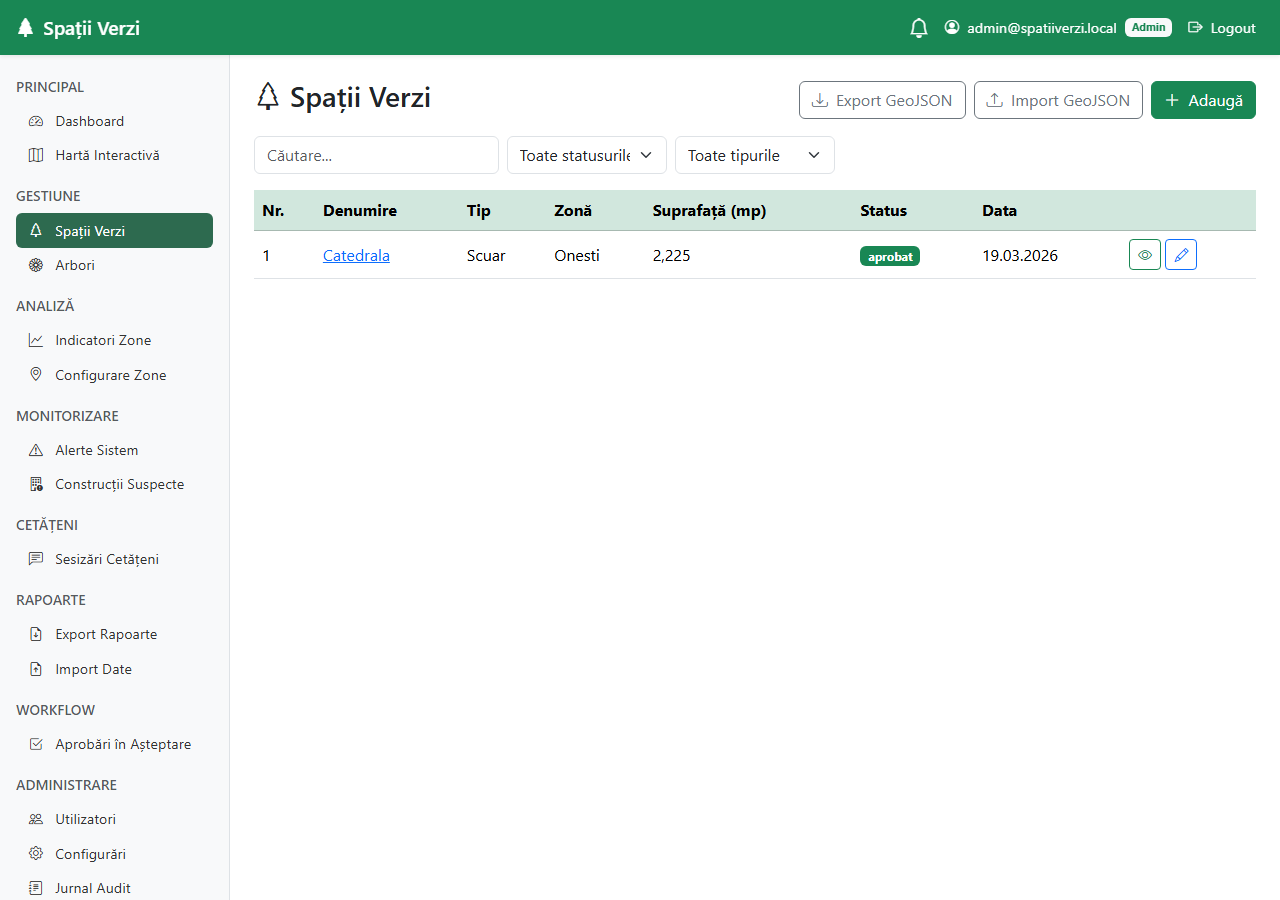Click the Alerte Sistem warning triangle icon
This screenshot has width=1280, height=900.
(36, 450)
